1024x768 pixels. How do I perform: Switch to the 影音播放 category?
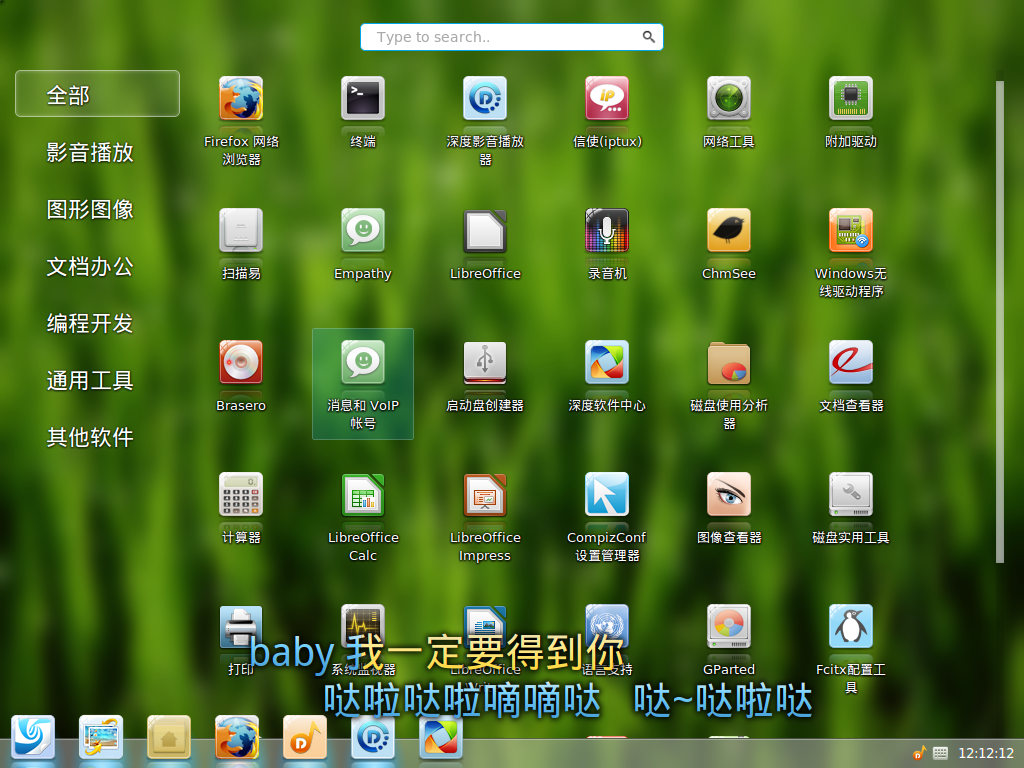[90, 152]
